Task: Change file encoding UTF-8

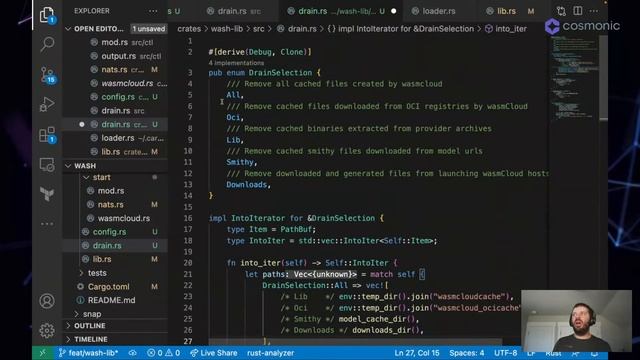Action: pos(505,353)
